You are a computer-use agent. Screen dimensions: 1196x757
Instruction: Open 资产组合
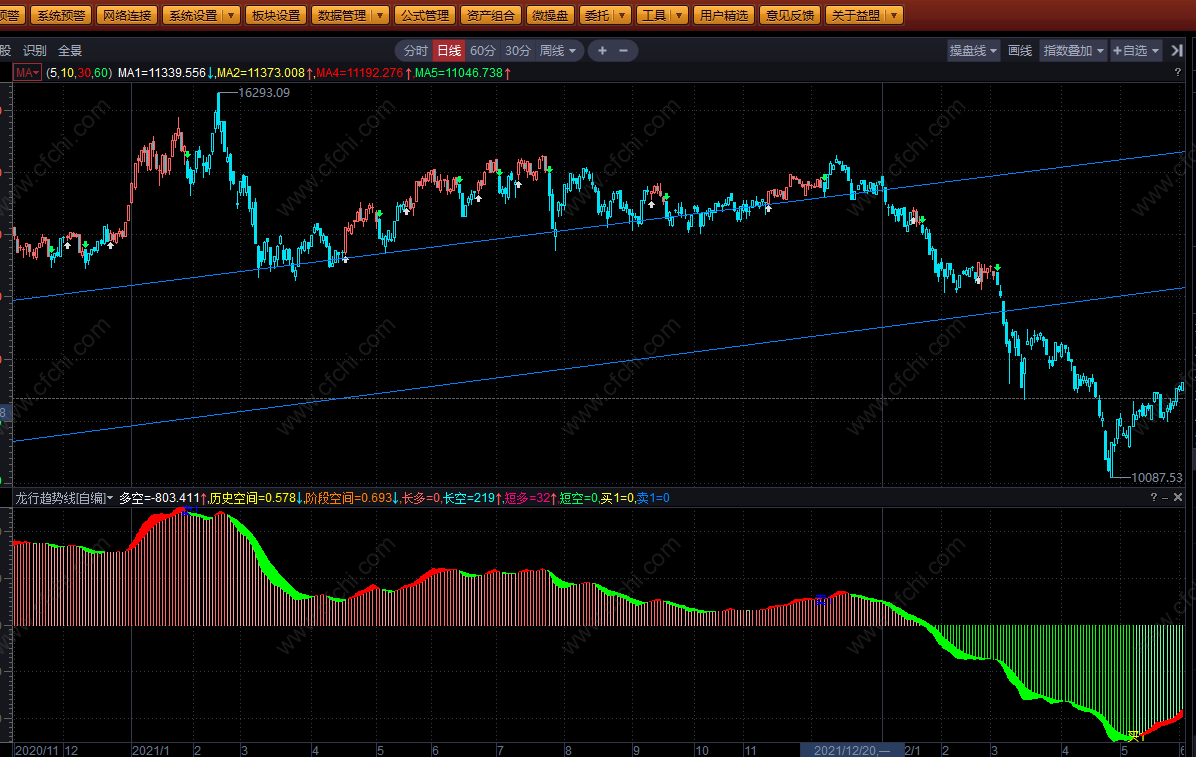491,15
